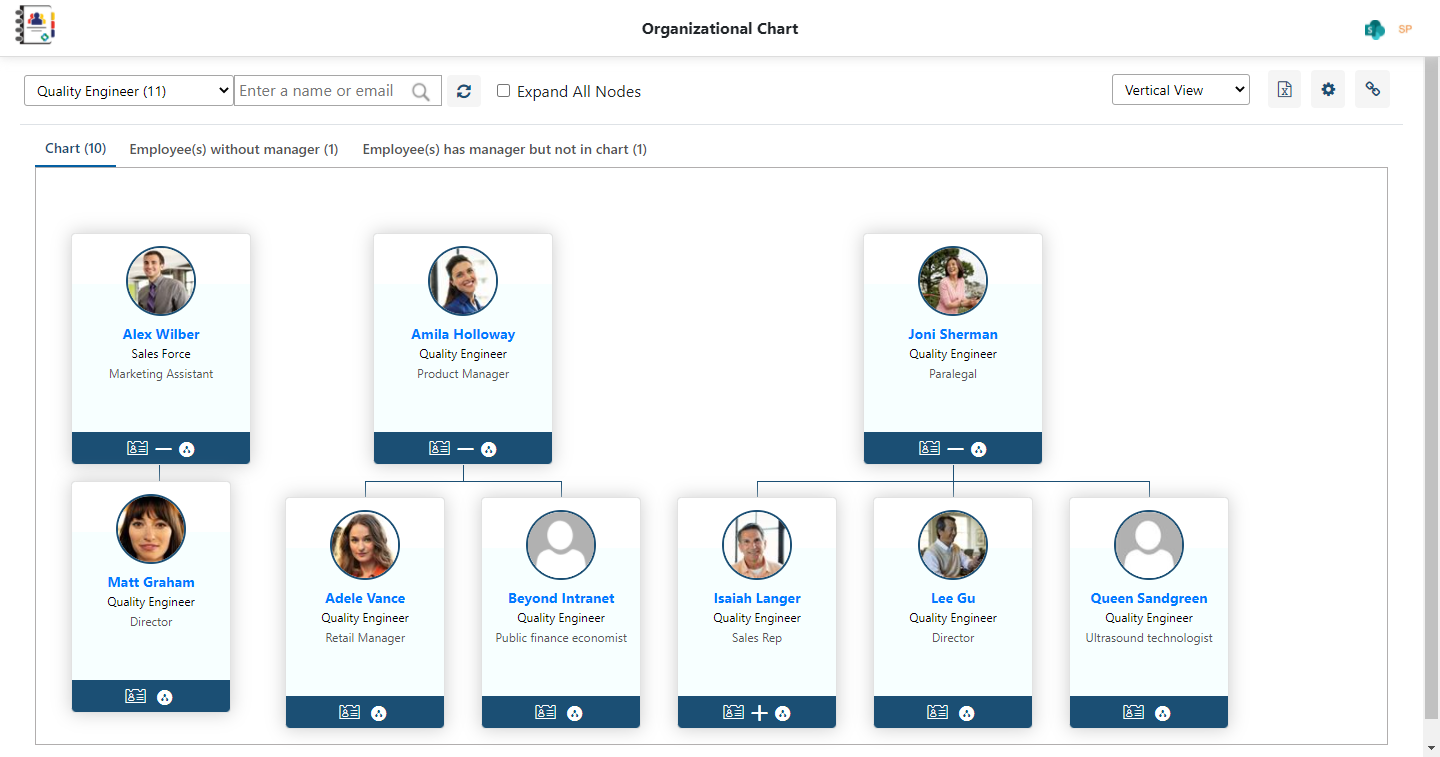The image size is (1440, 757).
Task: Open the settings gear icon
Action: tap(1328, 89)
